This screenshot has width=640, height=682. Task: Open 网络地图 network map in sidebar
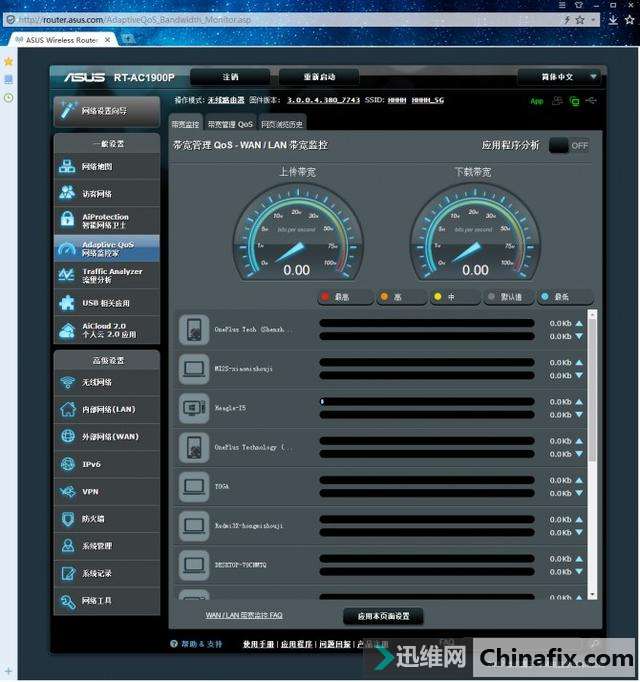[x=107, y=167]
